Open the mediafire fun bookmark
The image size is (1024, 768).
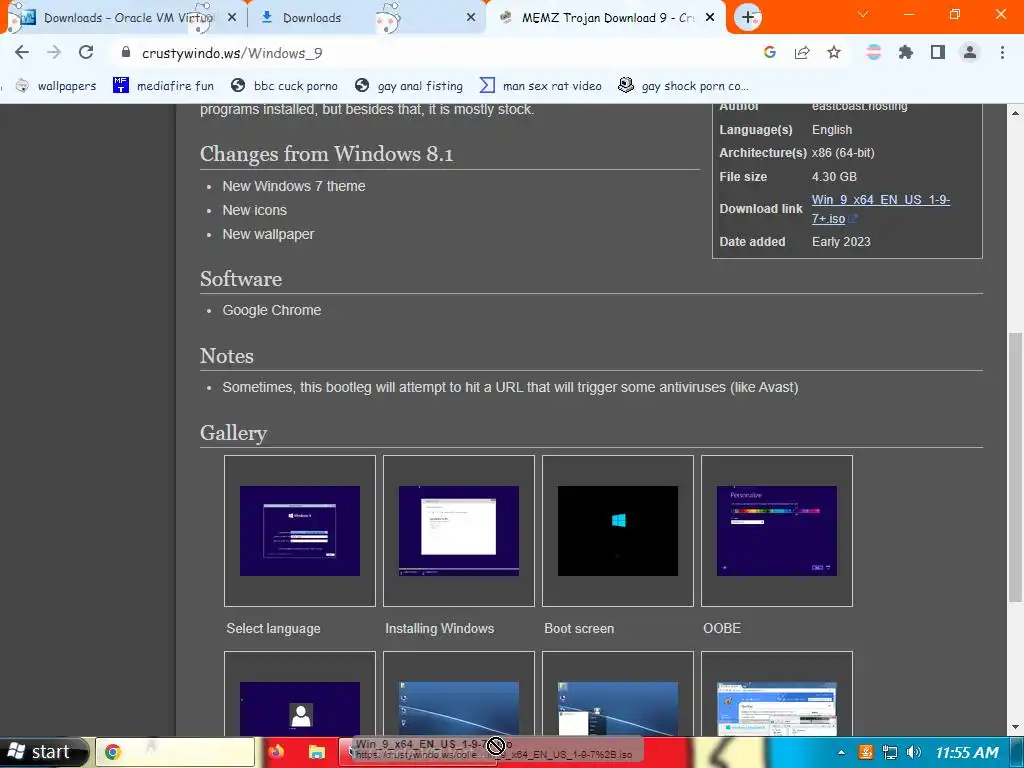[x=164, y=86]
